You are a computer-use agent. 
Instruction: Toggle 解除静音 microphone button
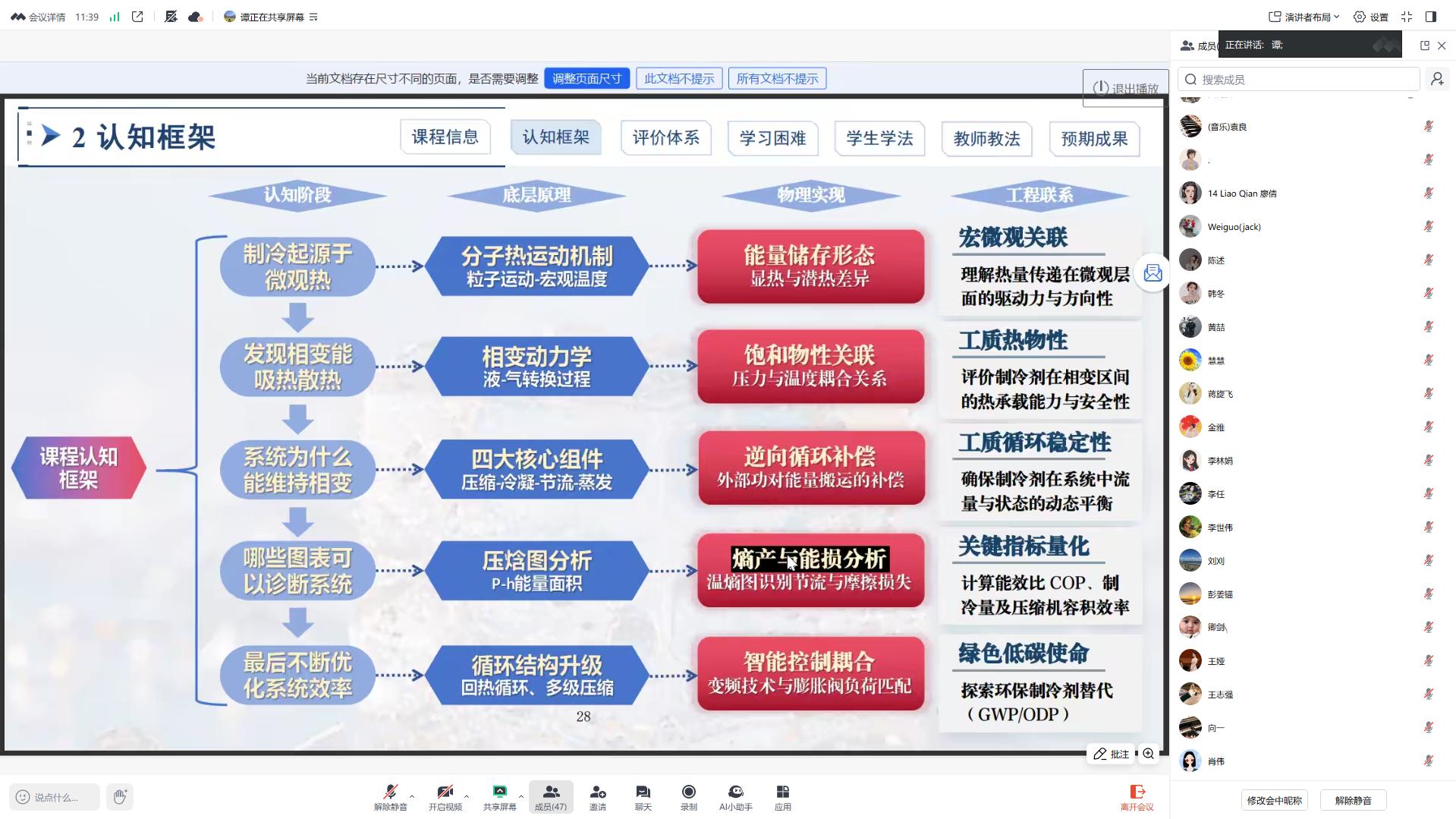coord(390,797)
